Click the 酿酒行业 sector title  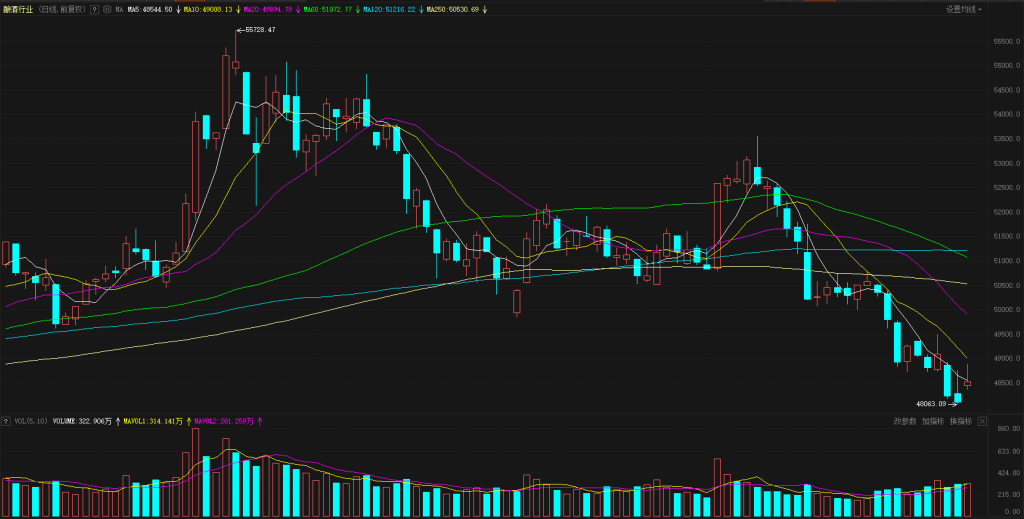click(19, 9)
